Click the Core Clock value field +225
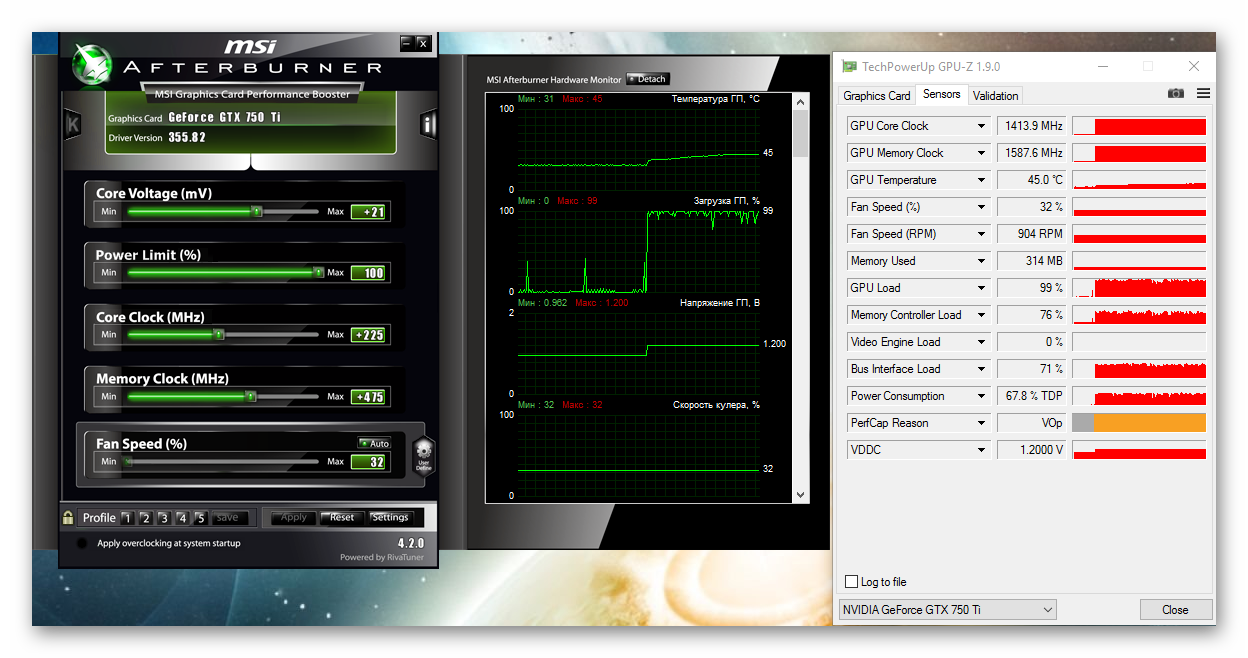1248x658 pixels. tap(368, 335)
